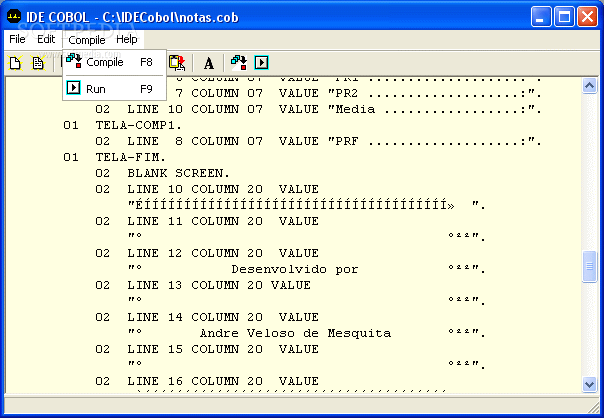Open the Help menu
This screenshot has height=418, width=604.
[127, 39]
